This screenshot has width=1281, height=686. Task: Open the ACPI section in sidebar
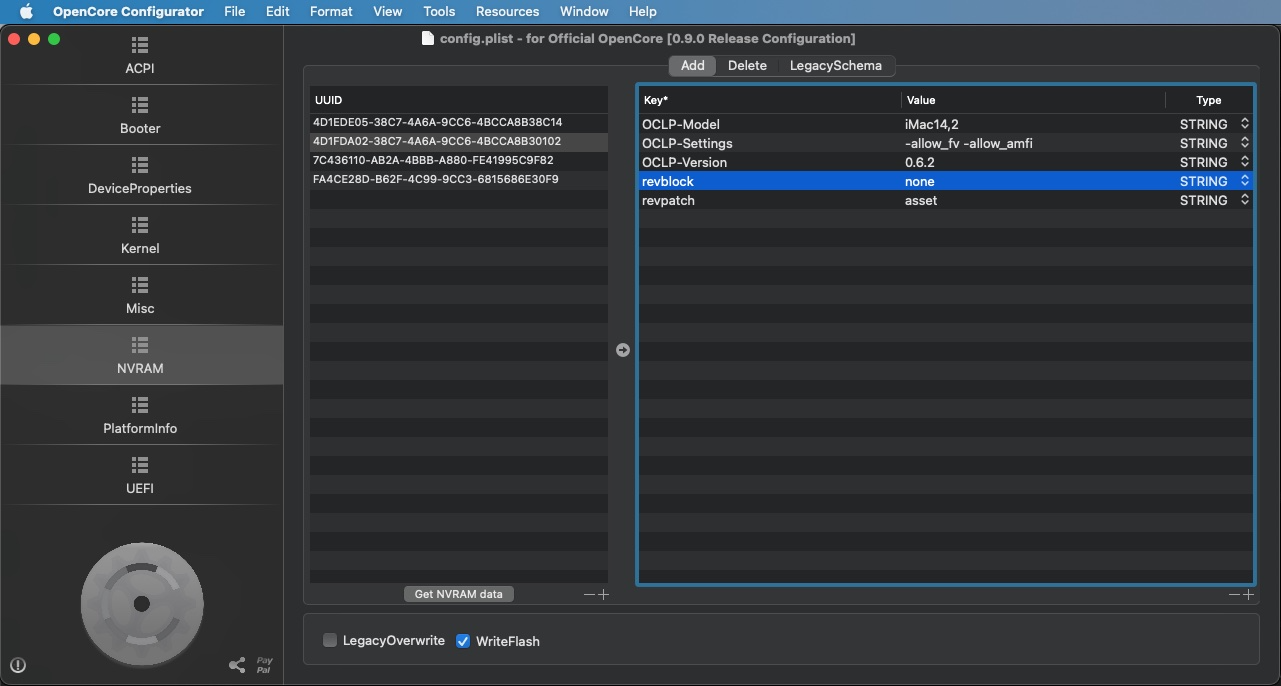(x=140, y=56)
